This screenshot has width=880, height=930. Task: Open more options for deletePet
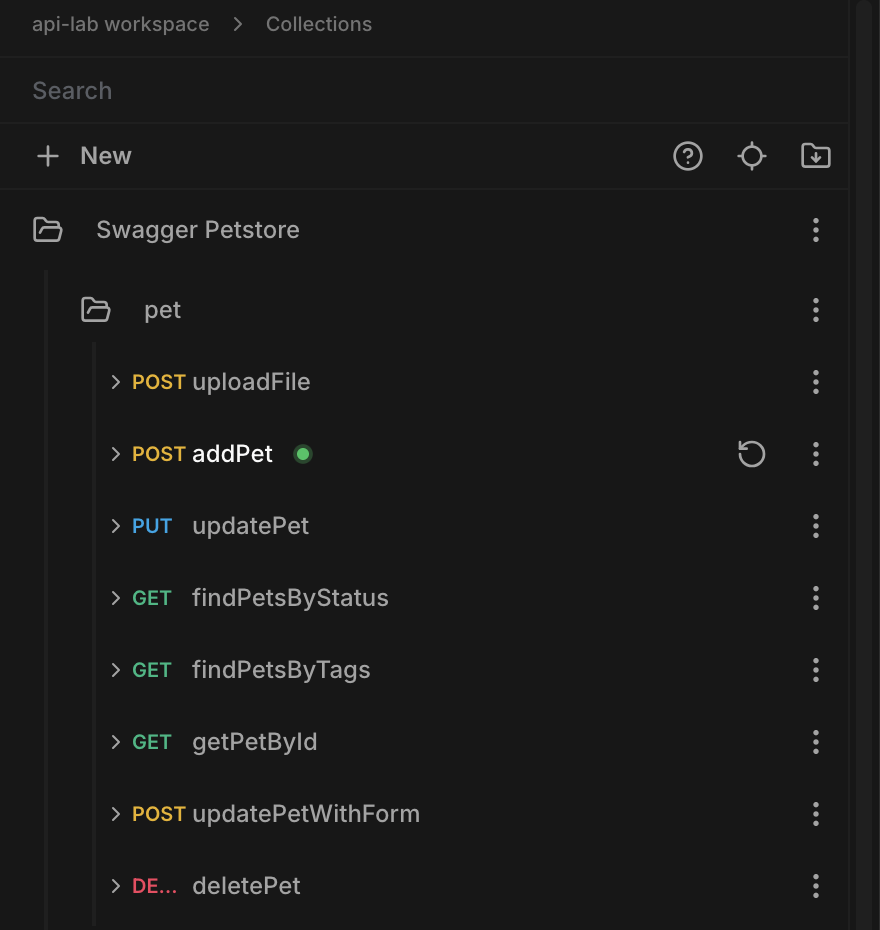pyautogui.click(x=816, y=886)
